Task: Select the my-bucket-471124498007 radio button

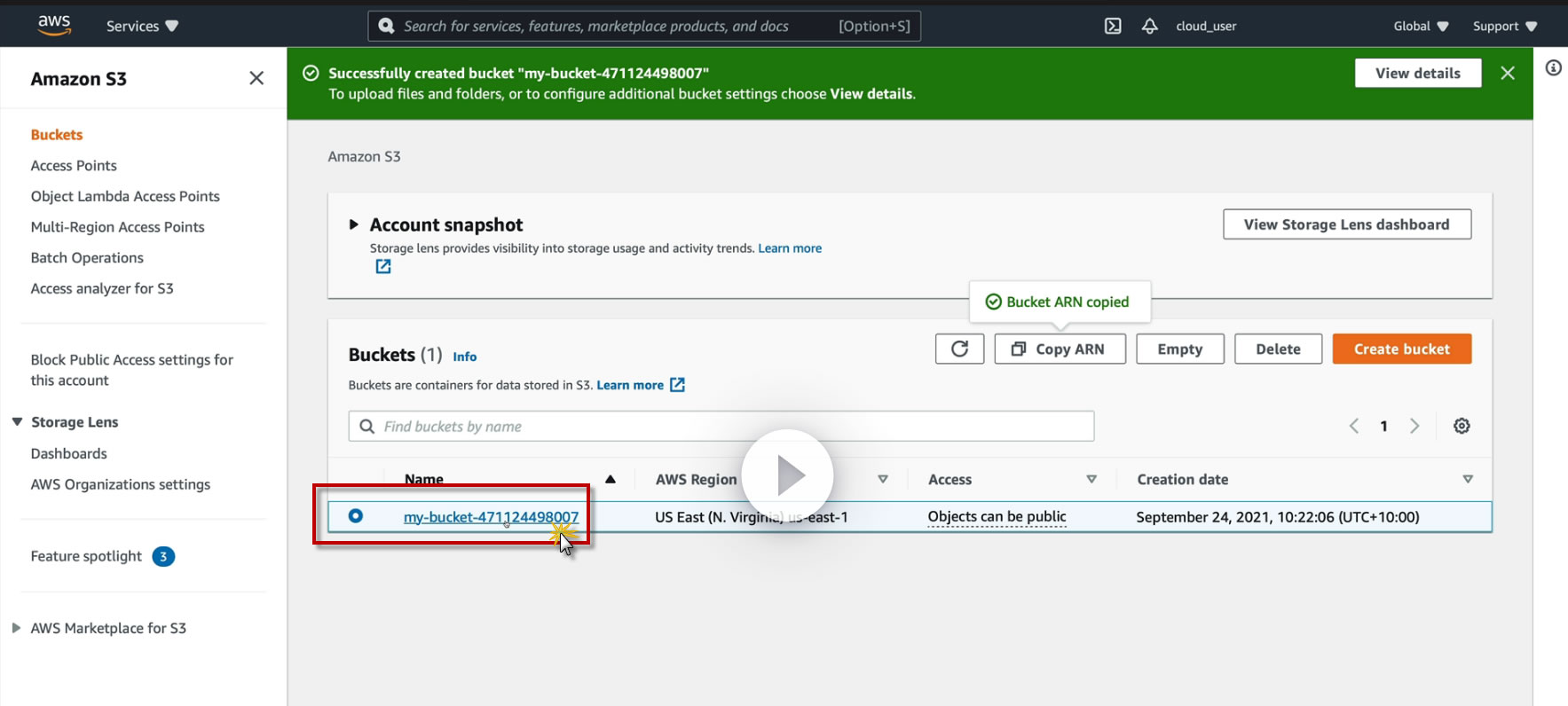Action: click(x=356, y=515)
